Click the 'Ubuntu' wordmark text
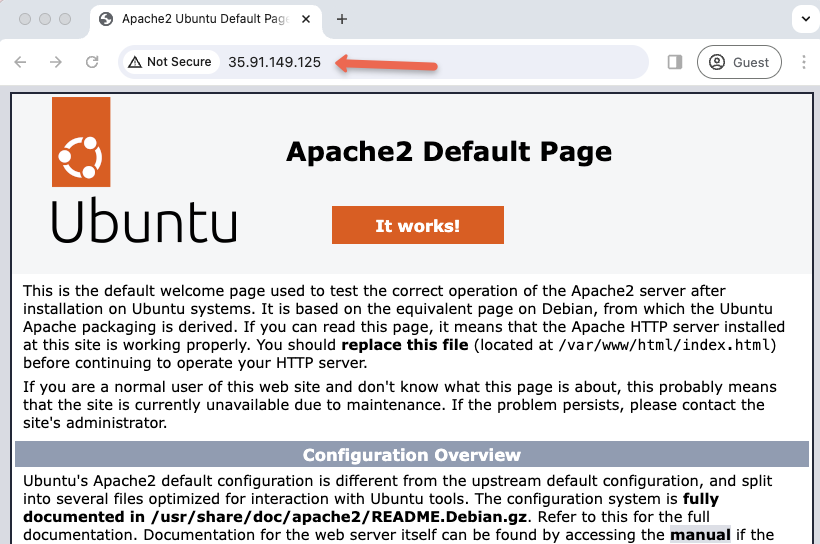The width and height of the screenshot is (820, 544). (x=144, y=221)
